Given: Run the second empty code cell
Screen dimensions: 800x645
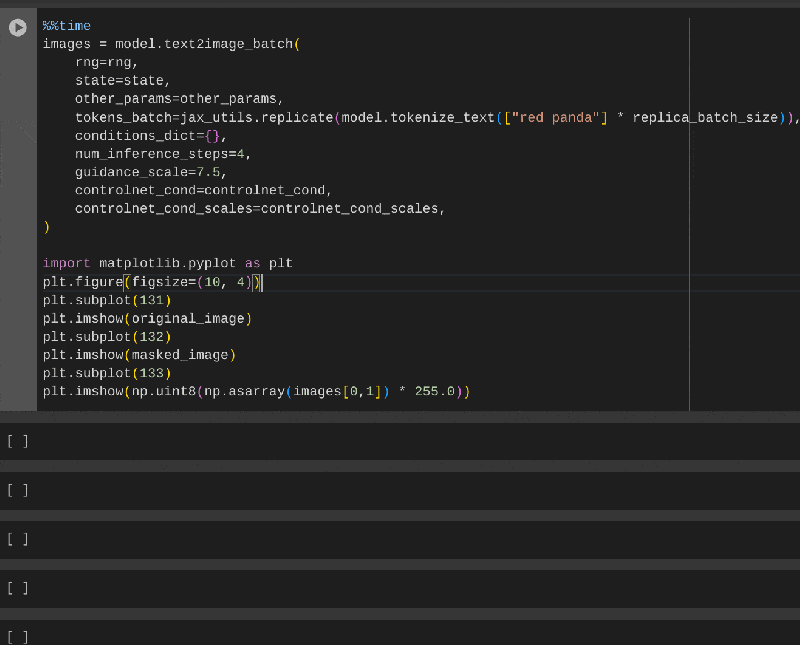Looking at the screenshot, I should [18, 490].
